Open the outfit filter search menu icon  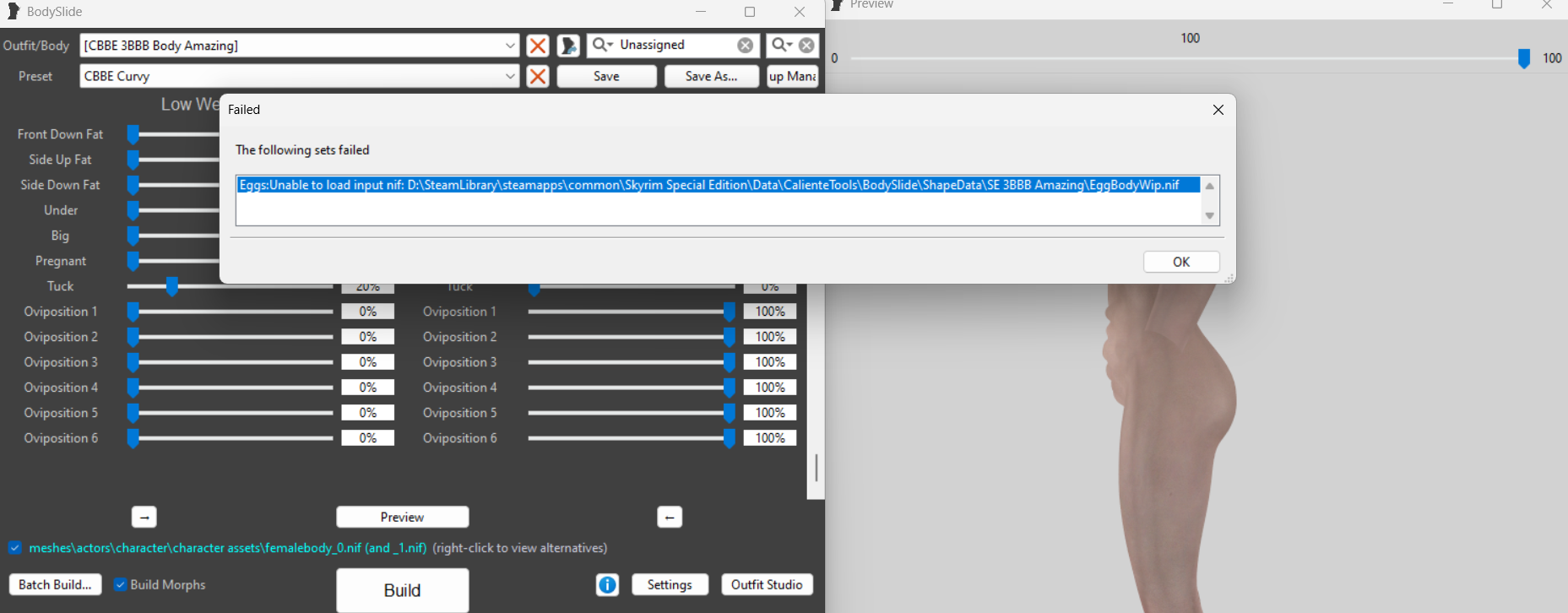coord(781,45)
